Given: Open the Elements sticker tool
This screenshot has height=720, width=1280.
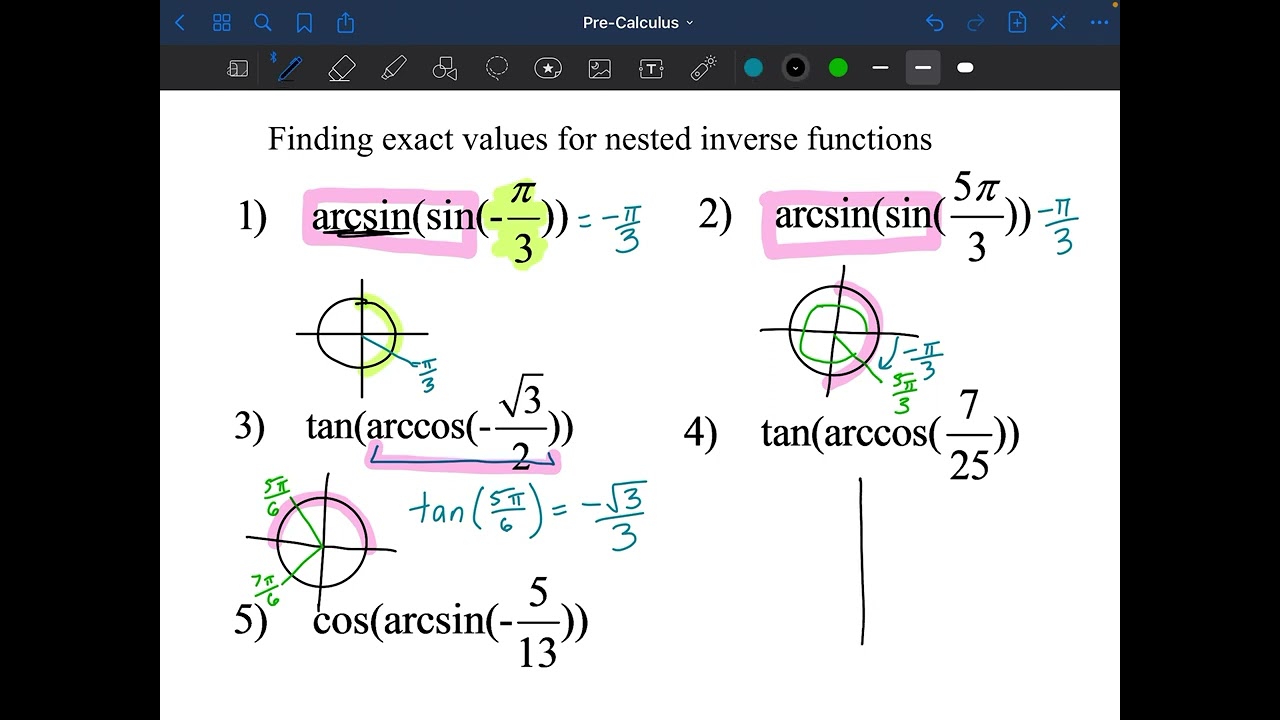Looking at the screenshot, I should [548, 68].
